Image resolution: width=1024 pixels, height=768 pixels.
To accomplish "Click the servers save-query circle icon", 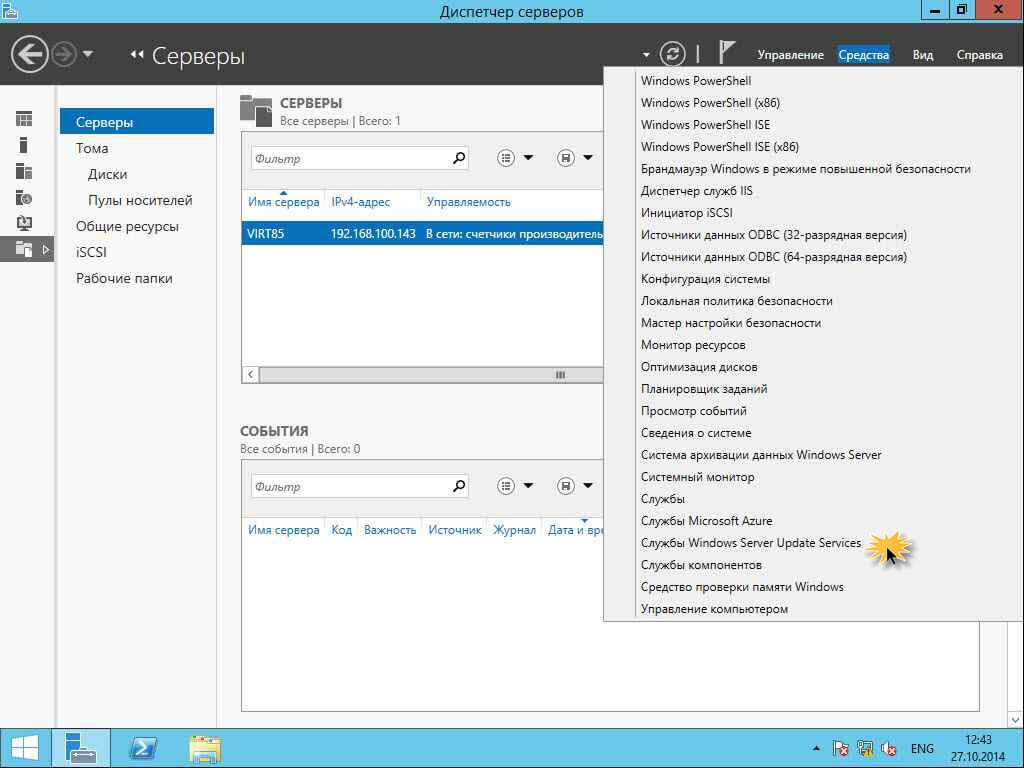I will tap(566, 157).
